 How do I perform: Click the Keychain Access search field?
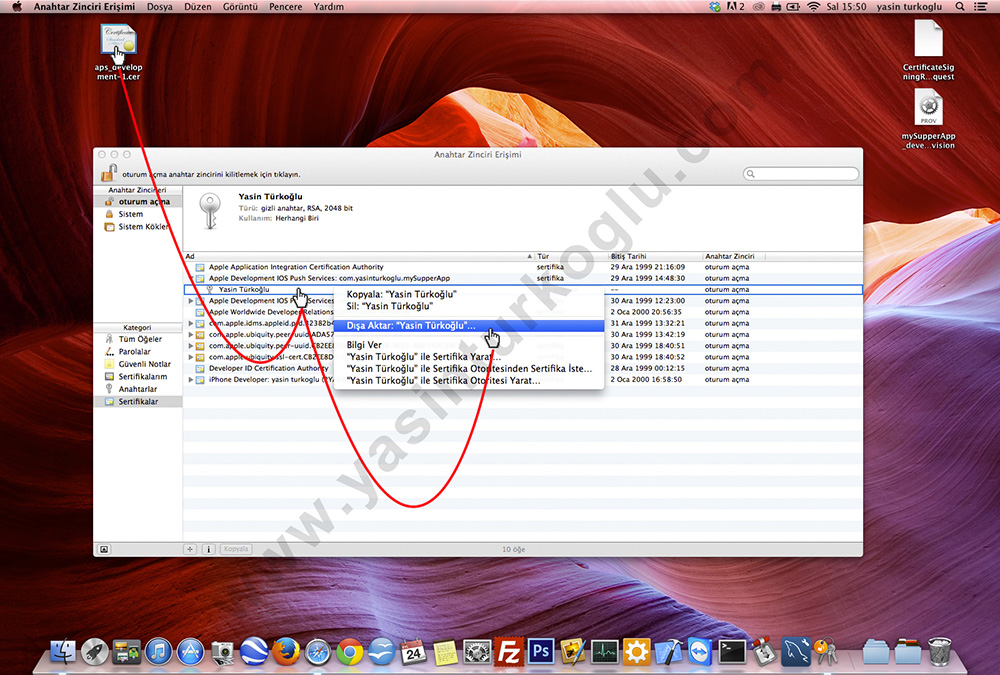pos(801,174)
